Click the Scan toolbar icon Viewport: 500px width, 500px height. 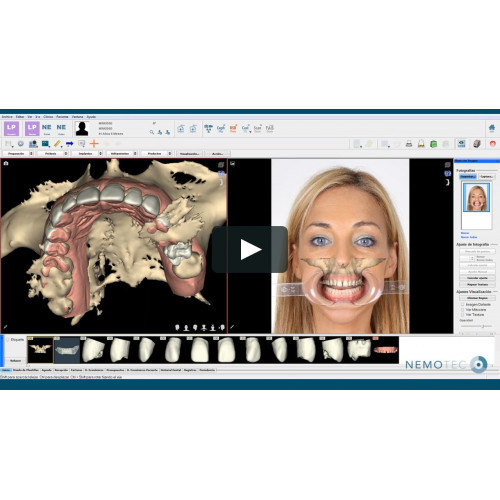[258, 129]
